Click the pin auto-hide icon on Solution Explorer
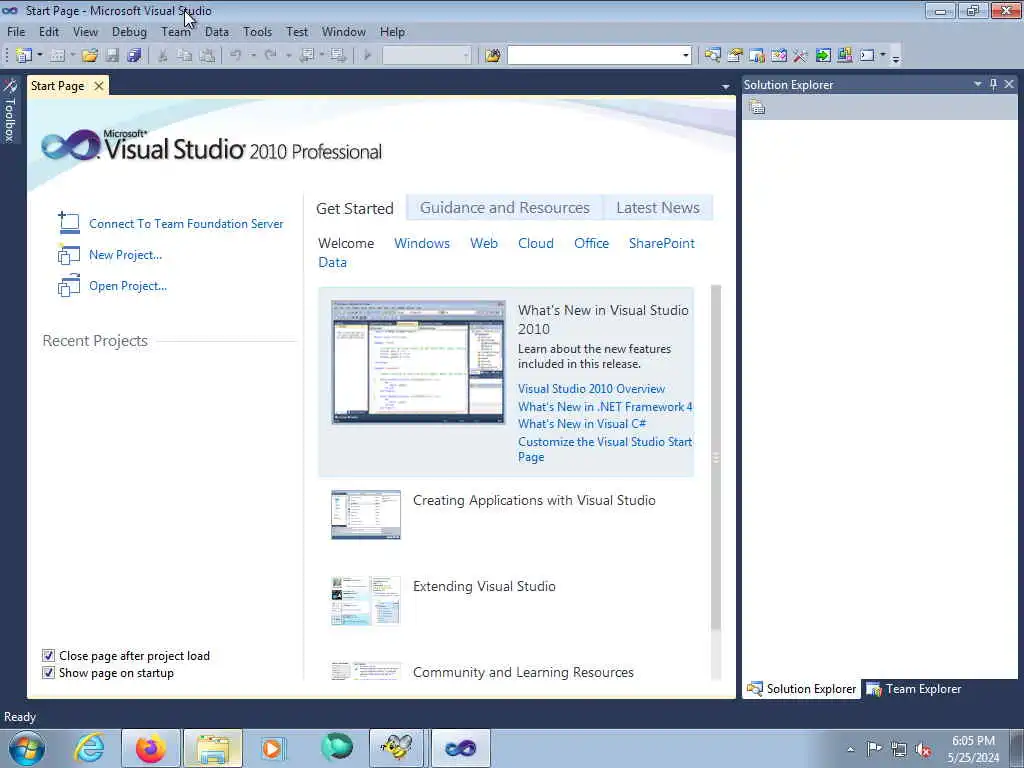 993,84
